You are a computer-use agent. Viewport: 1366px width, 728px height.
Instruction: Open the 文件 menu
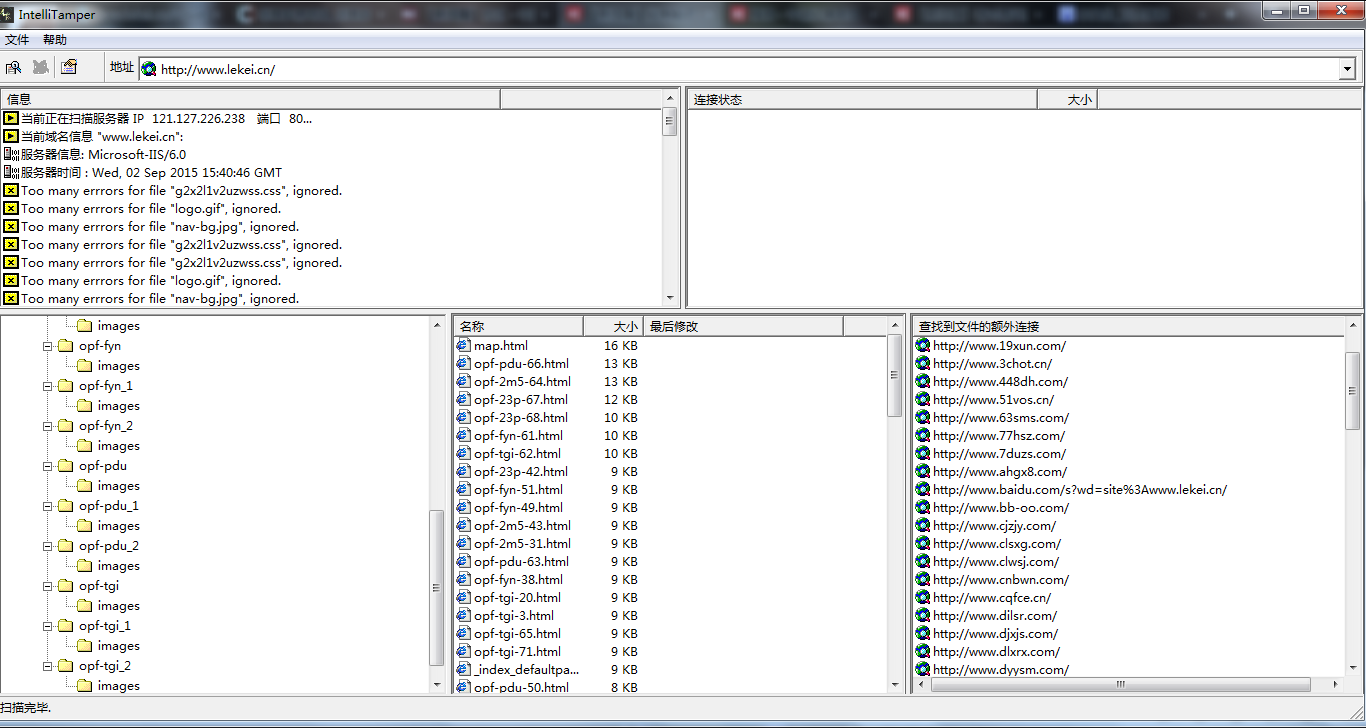(x=17, y=40)
